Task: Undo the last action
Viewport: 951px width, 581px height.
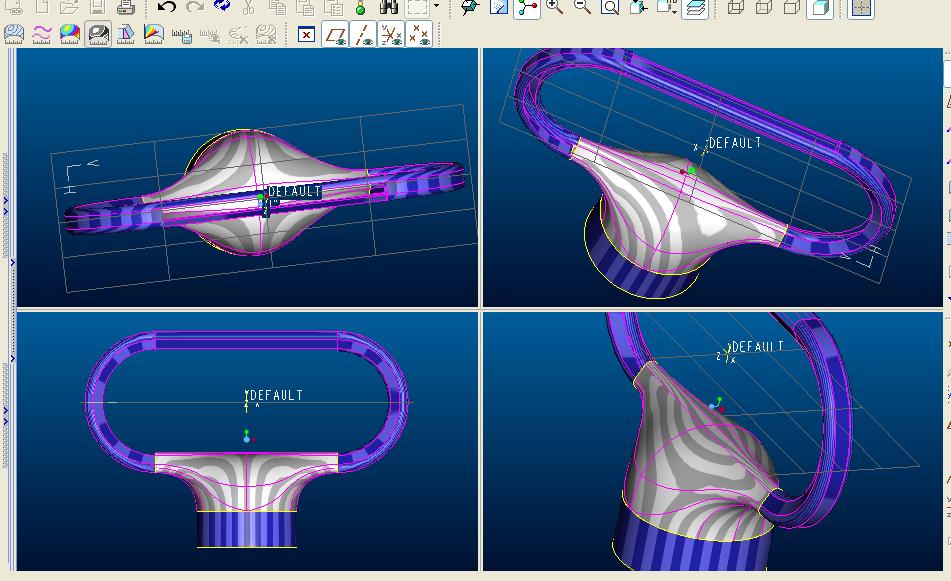Action: coord(166,7)
